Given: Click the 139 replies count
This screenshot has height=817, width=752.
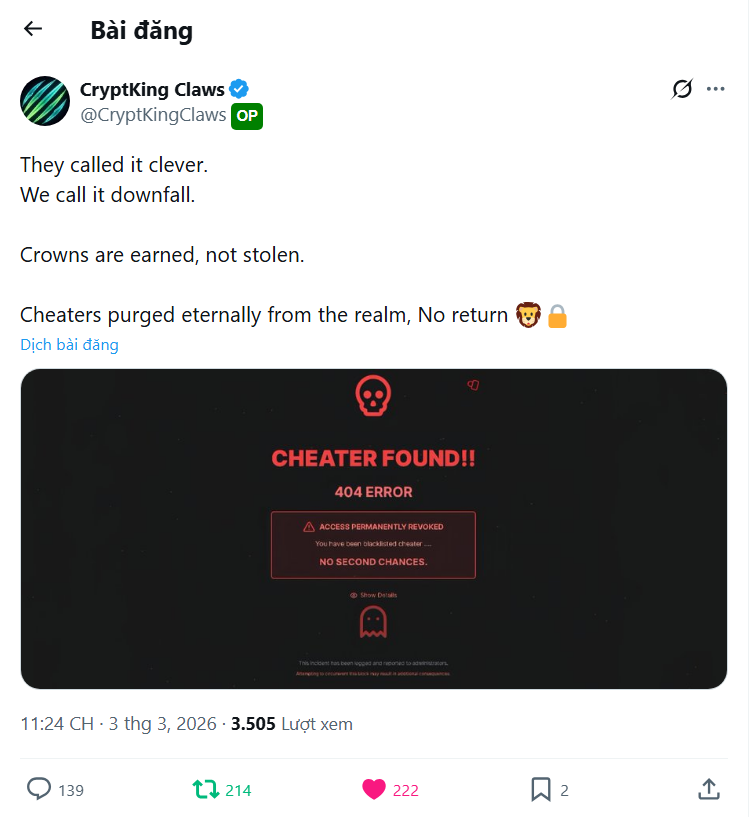Looking at the screenshot, I should [x=71, y=790].
